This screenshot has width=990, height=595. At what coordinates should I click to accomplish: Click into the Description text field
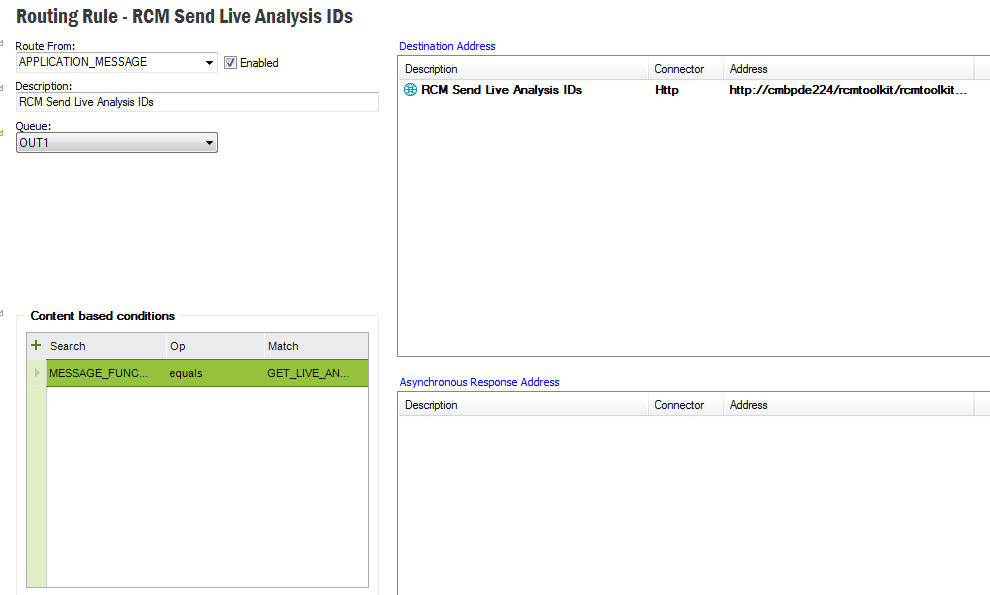[x=196, y=102]
